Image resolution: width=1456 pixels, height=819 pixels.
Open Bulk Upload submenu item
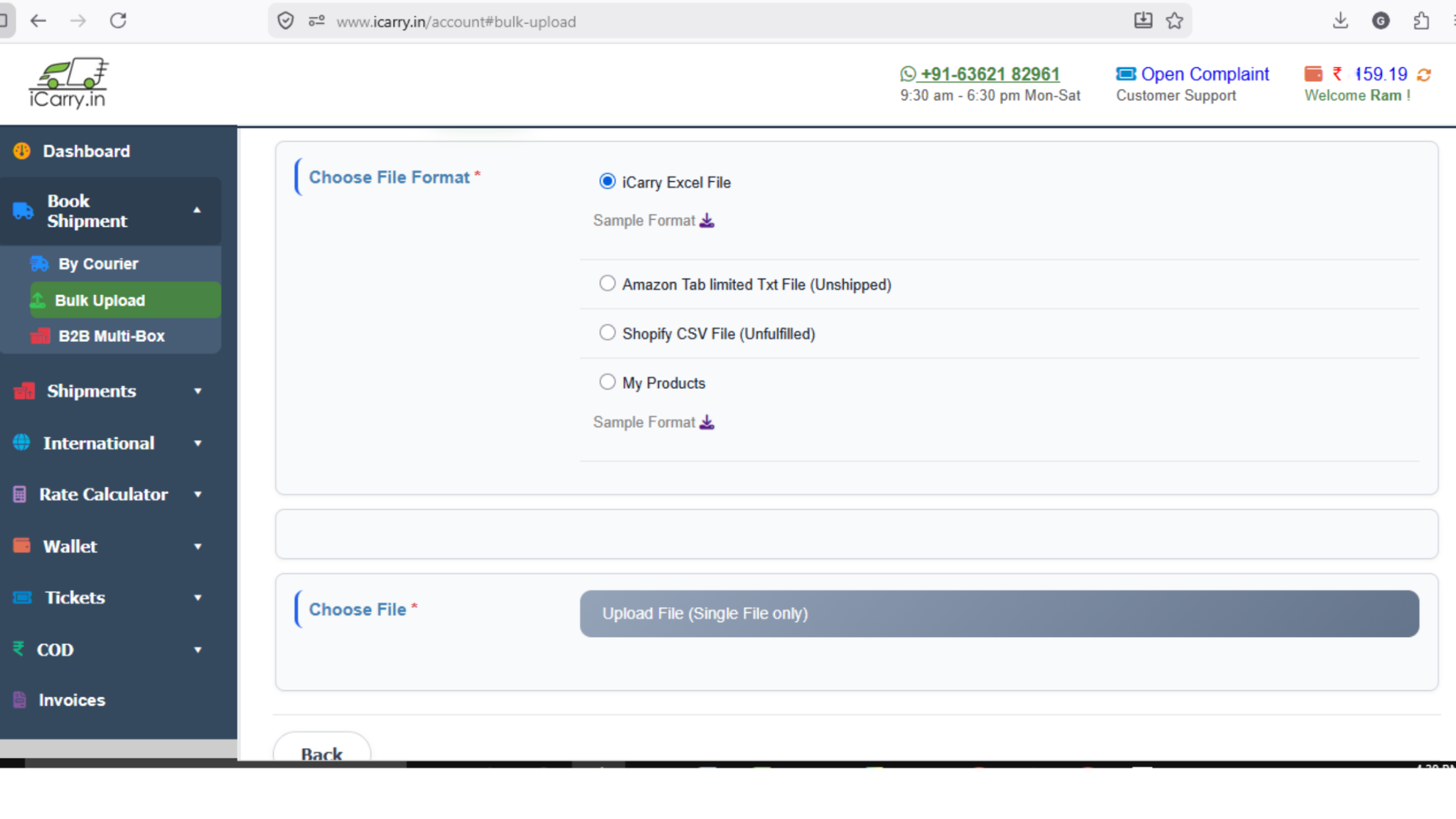coord(125,300)
